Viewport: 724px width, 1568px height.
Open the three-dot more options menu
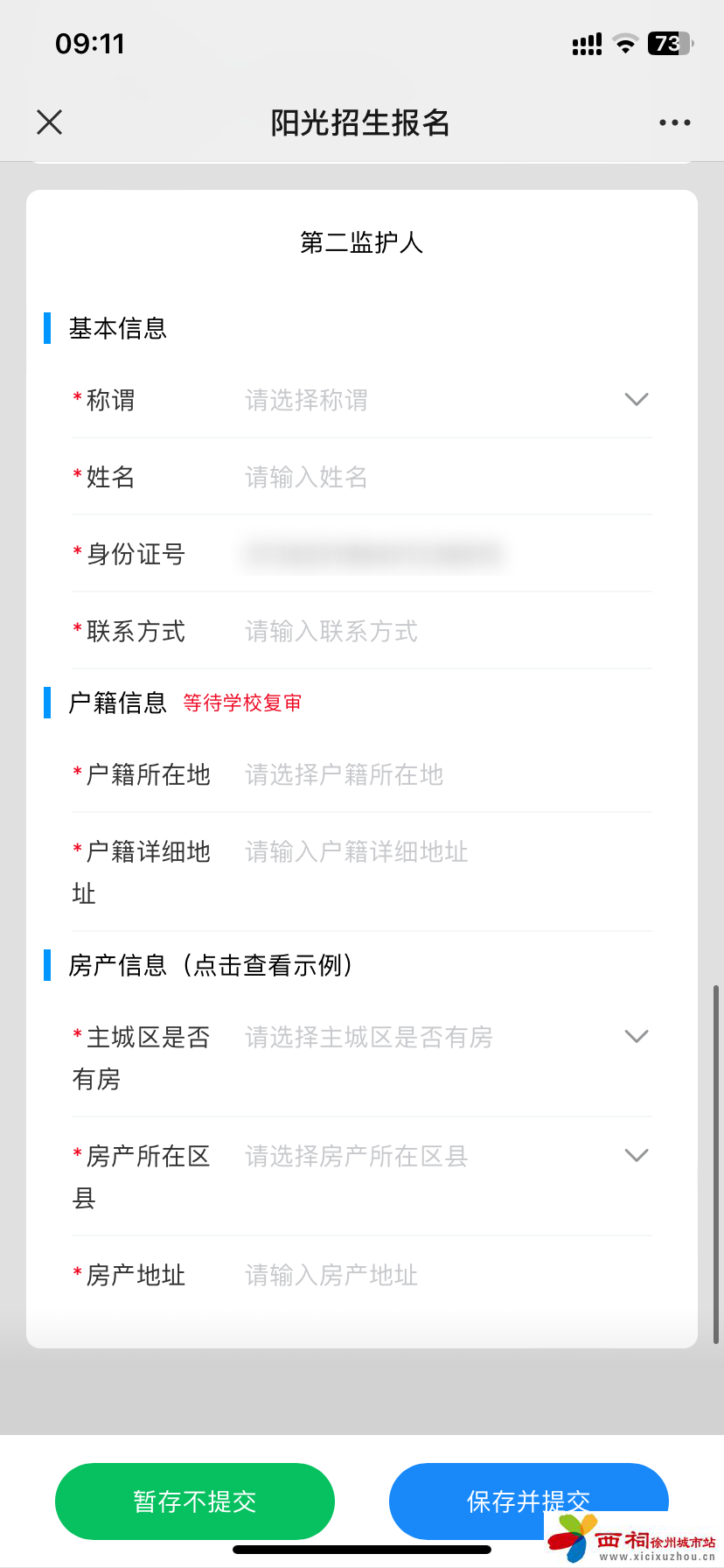point(675,122)
